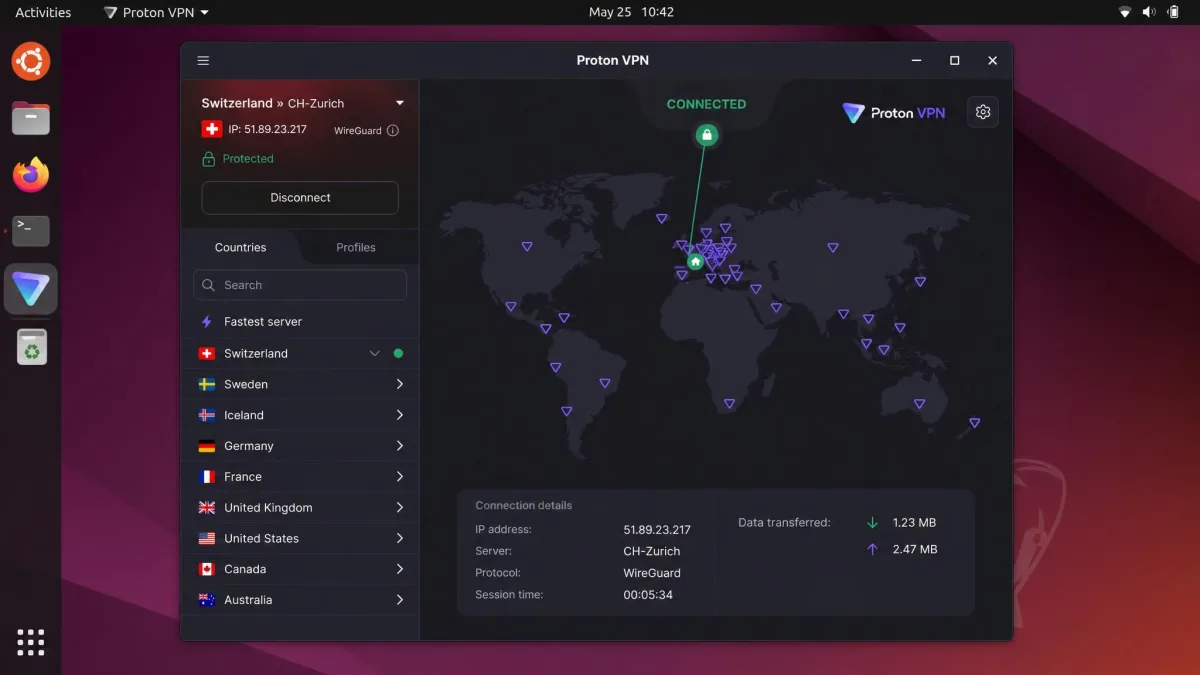This screenshot has width=1200, height=675.
Task: Click the United Kingdom flag icon
Action: pyautogui.click(x=207, y=508)
